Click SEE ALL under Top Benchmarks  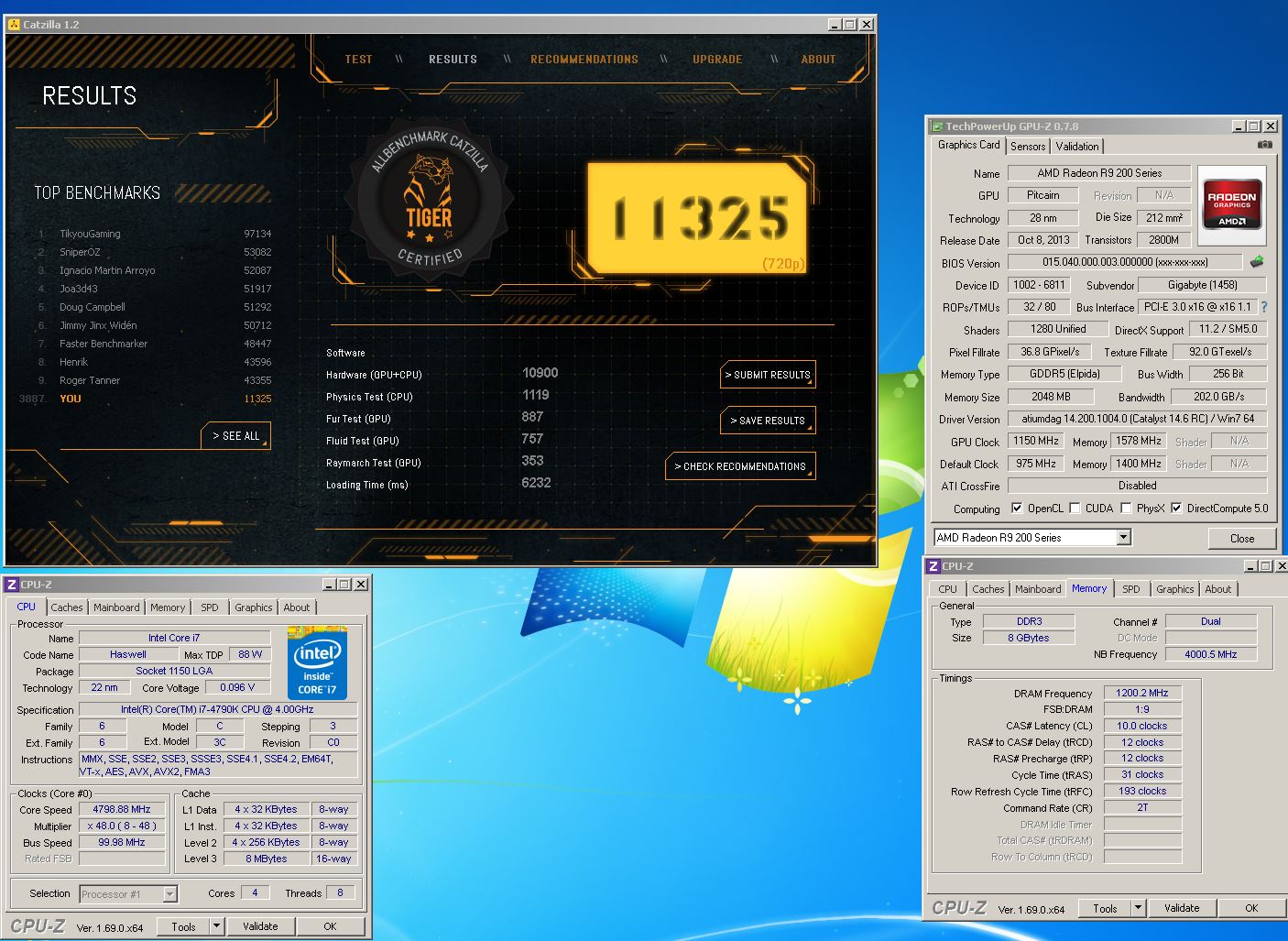[235, 436]
